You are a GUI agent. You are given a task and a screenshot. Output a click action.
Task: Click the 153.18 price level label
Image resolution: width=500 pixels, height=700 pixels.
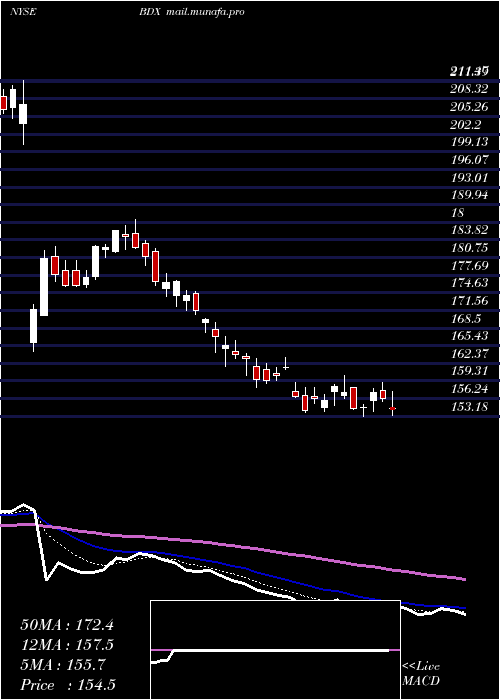pyautogui.click(x=469, y=406)
